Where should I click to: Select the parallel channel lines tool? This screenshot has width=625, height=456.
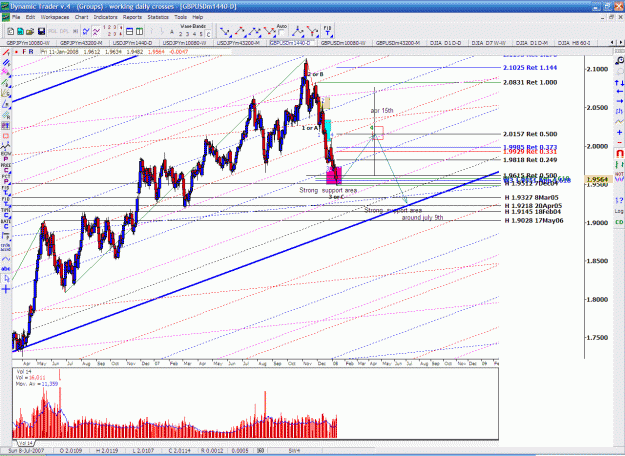tap(6, 63)
